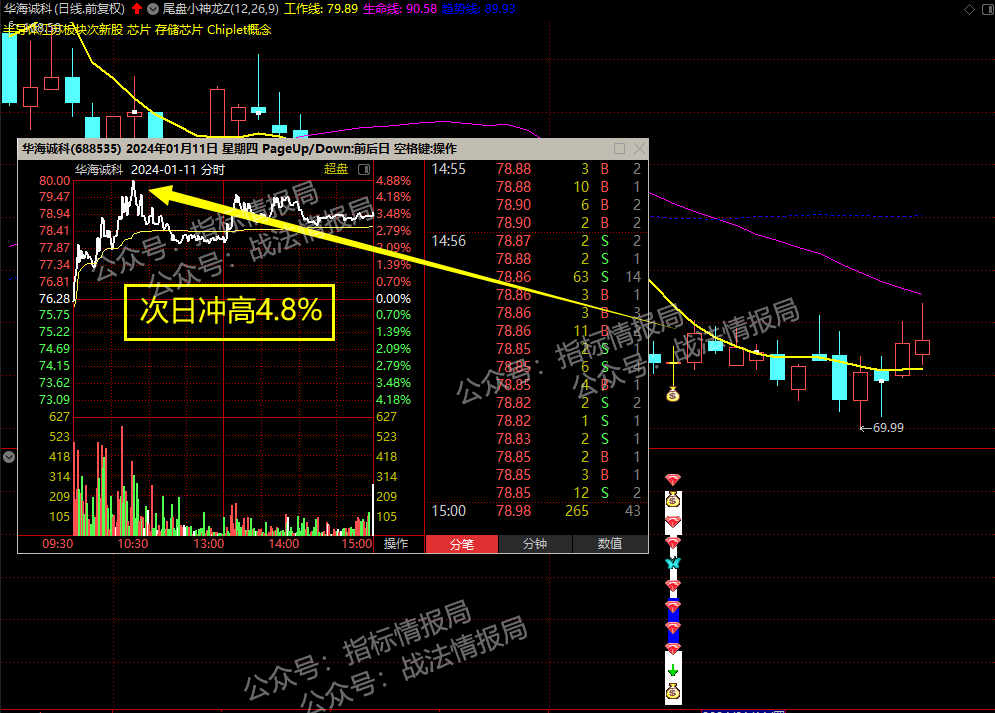Click the ruby gem just above the butterfly
Viewport: 995px width, 713px height.
point(673,542)
